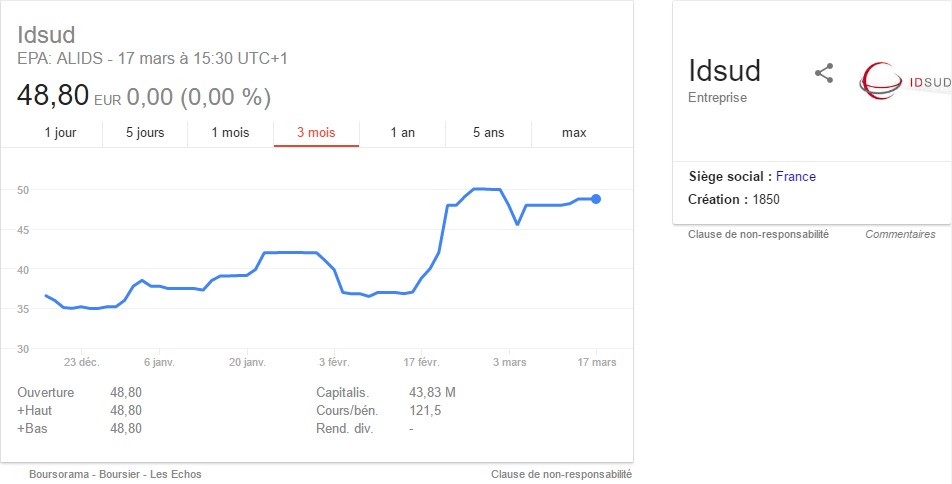
Task: Select the "1 jour" time range tab
Action: [60, 133]
